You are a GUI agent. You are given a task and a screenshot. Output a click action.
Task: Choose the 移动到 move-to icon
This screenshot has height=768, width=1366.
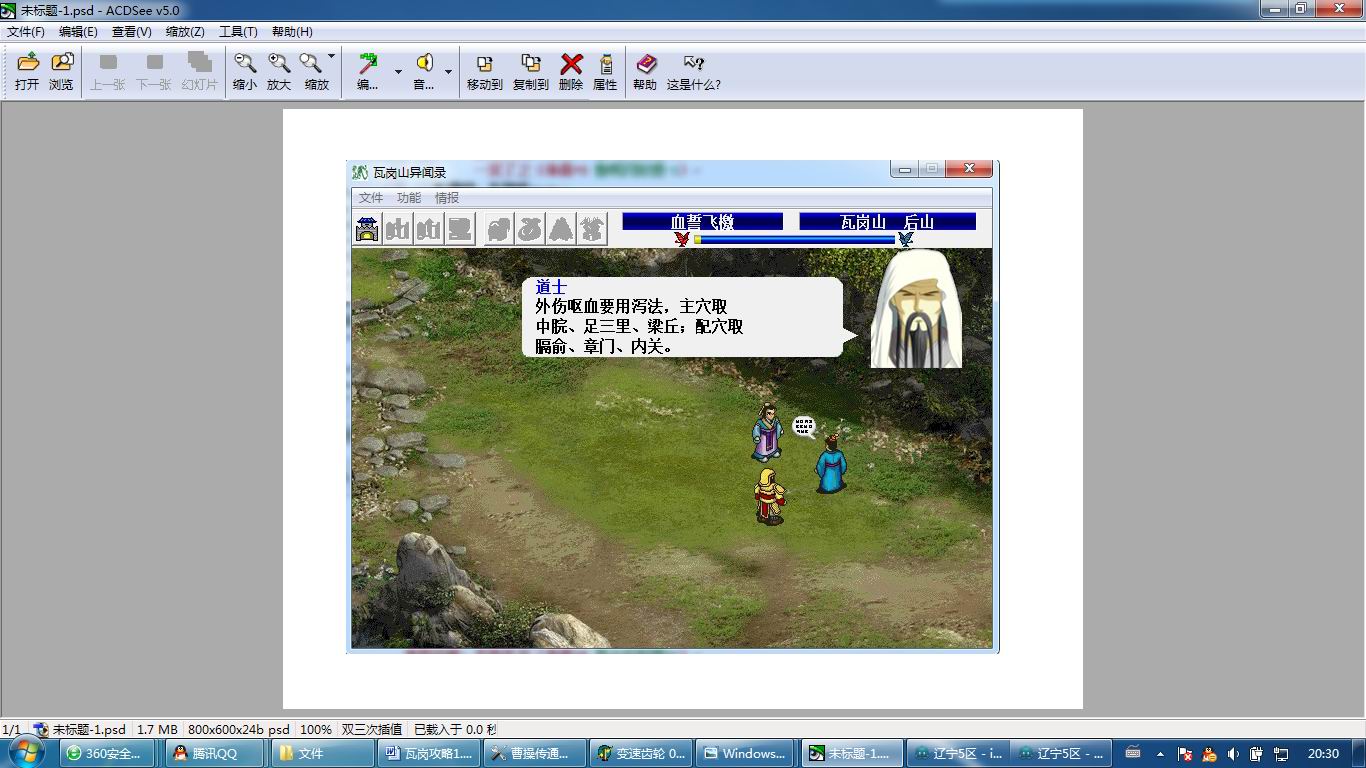(485, 72)
